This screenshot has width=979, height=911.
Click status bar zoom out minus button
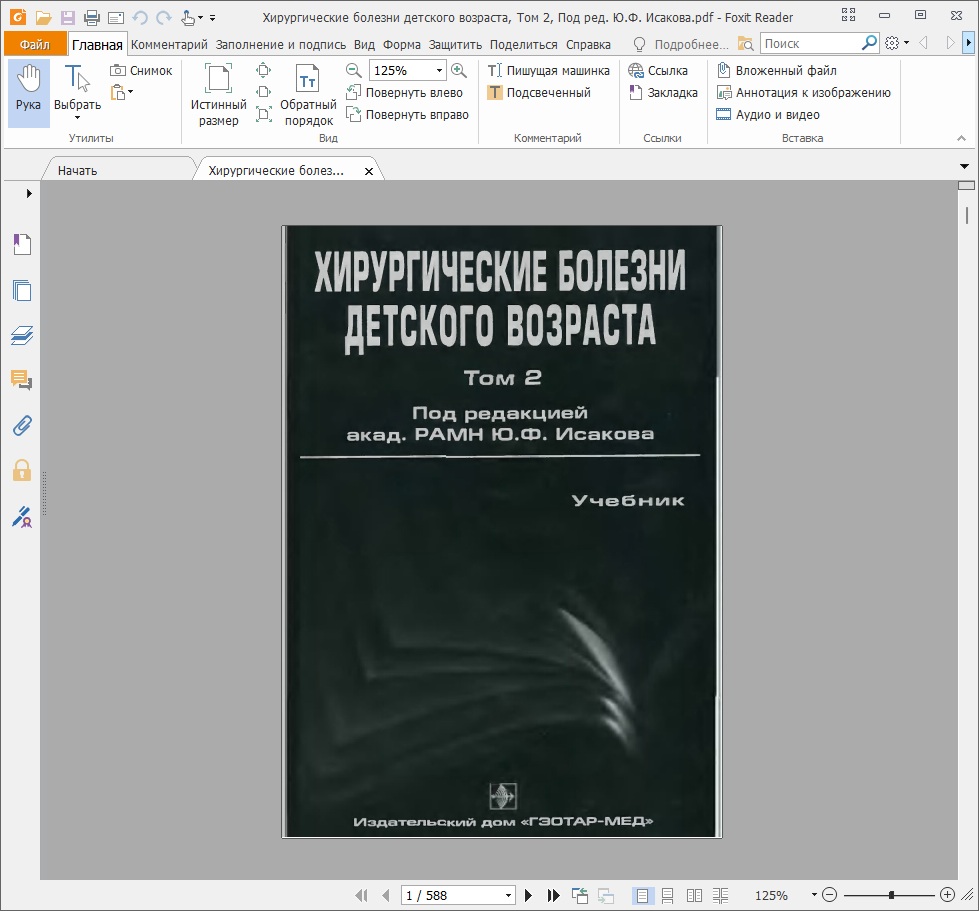click(x=830, y=895)
